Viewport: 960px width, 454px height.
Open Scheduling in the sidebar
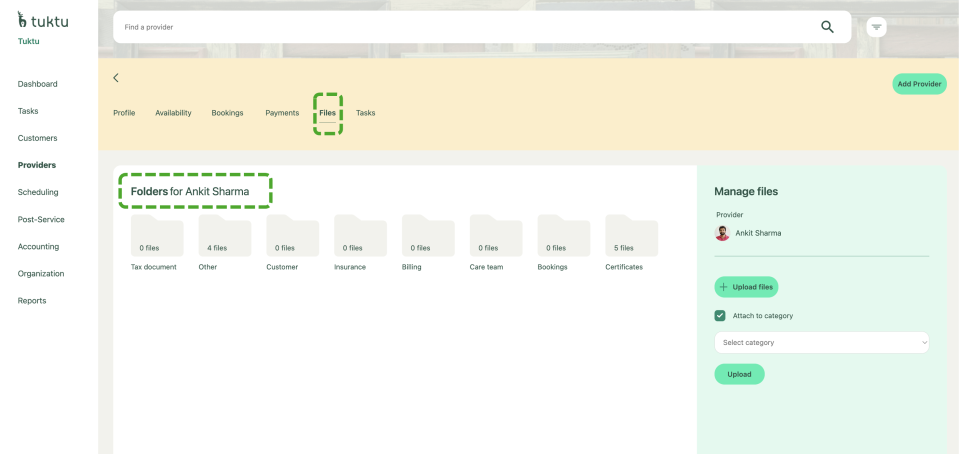click(38, 192)
